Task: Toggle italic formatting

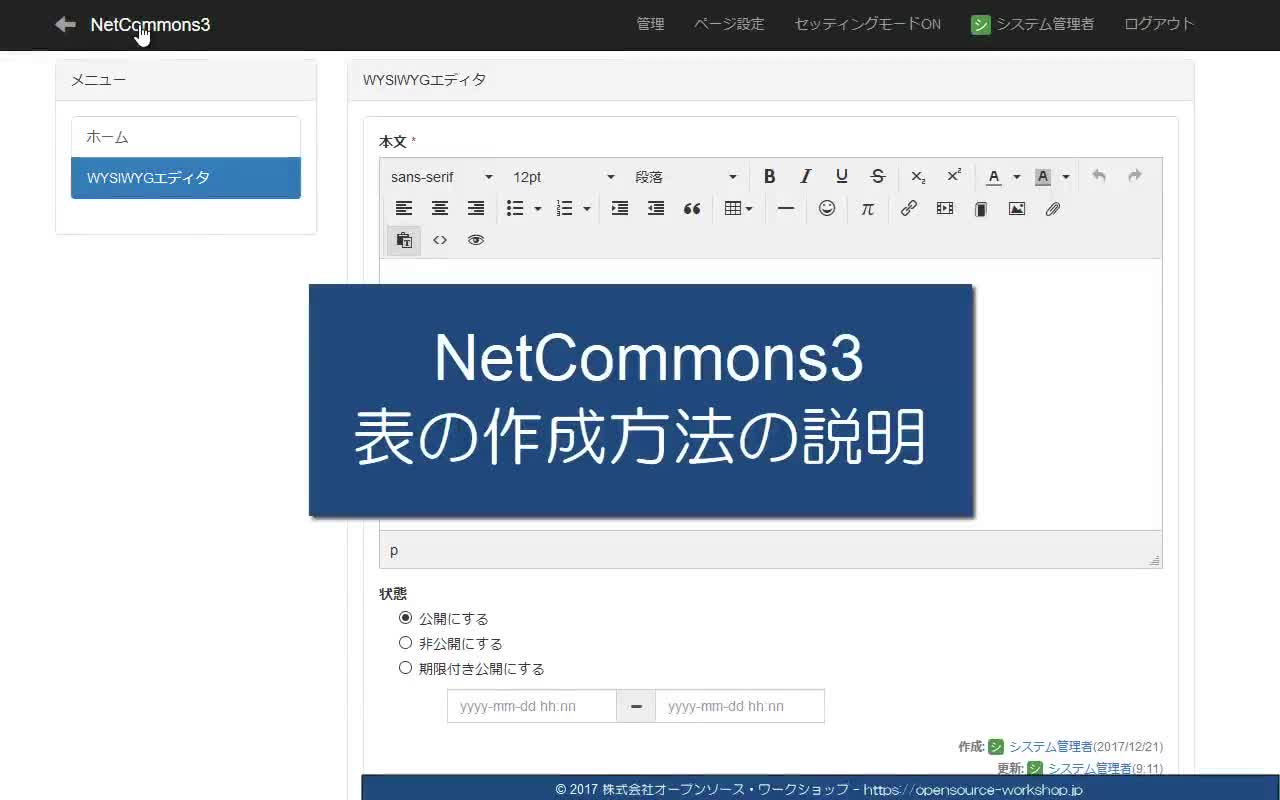Action: click(805, 177)
